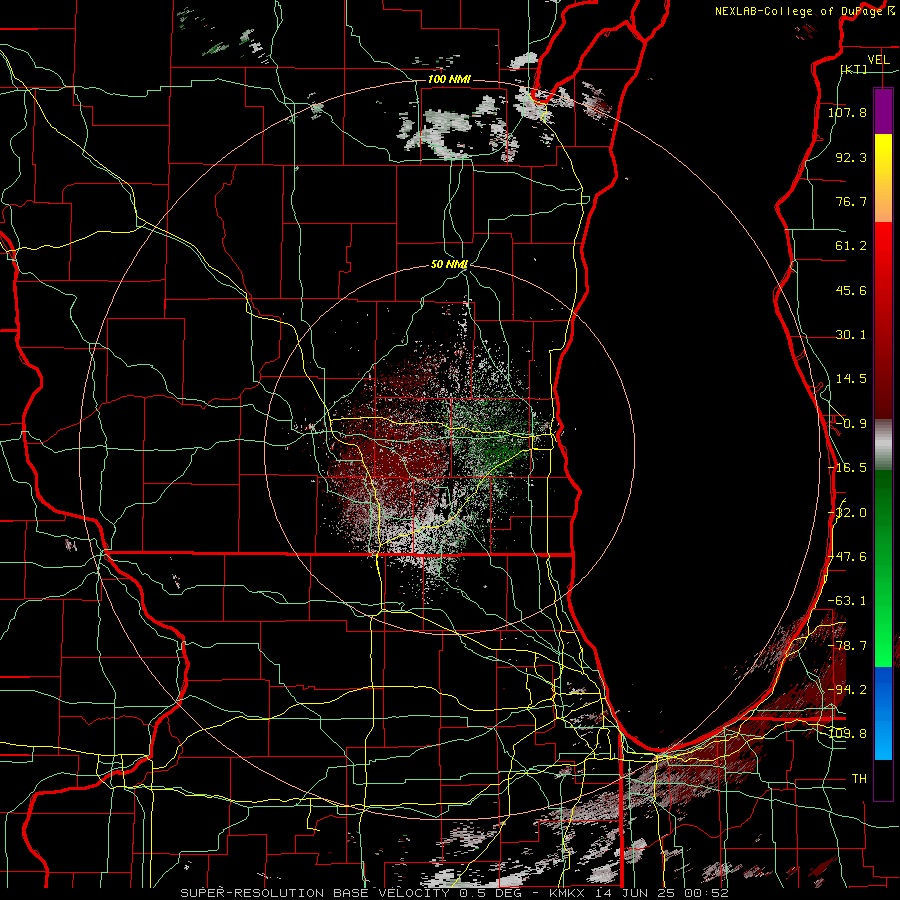Select the -78.7 velocity scale value
Screen dimensions: 900x900
point(847,646)
